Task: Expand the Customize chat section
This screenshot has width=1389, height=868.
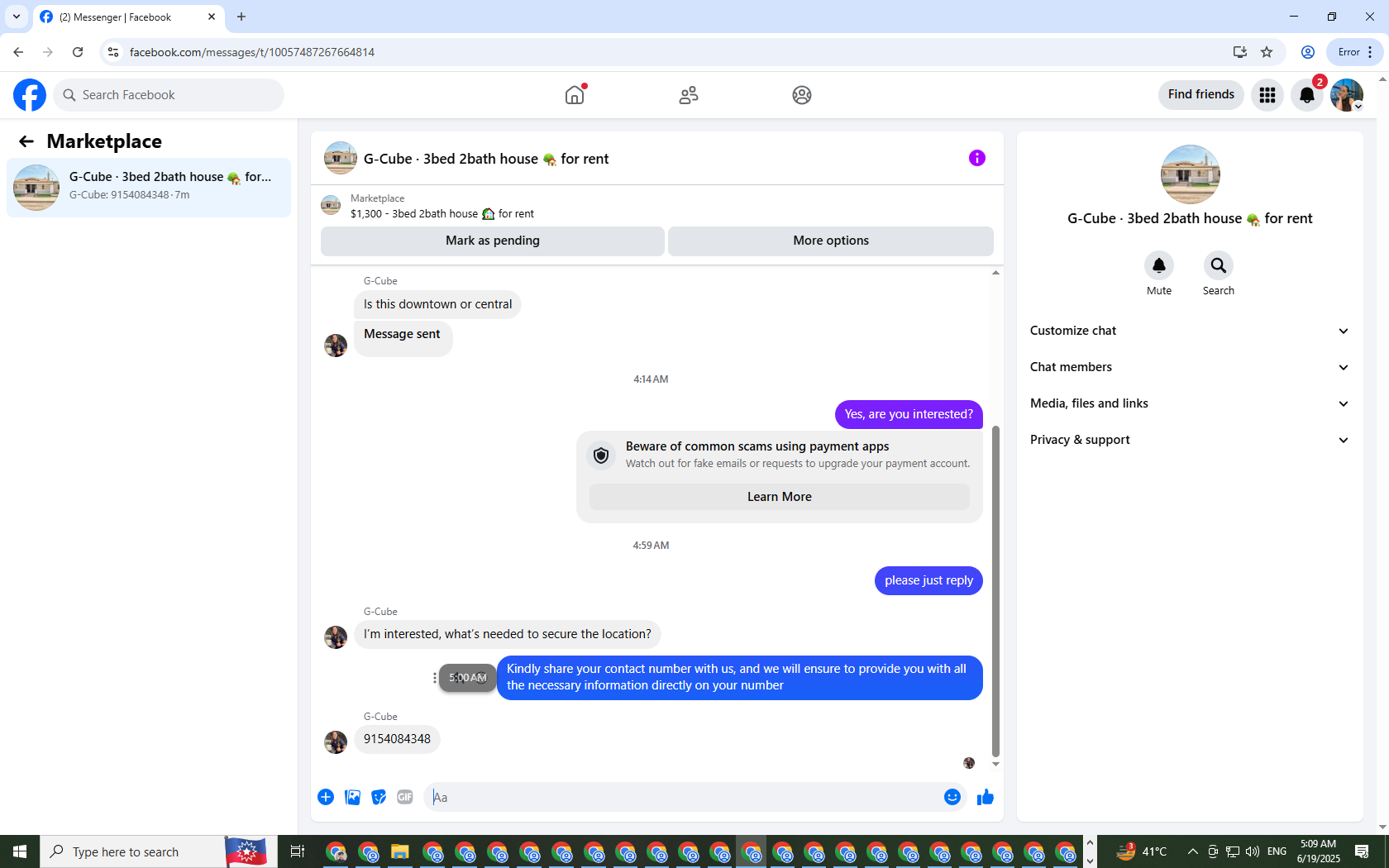Action: pyautogui.click(x=1190, y=331)
